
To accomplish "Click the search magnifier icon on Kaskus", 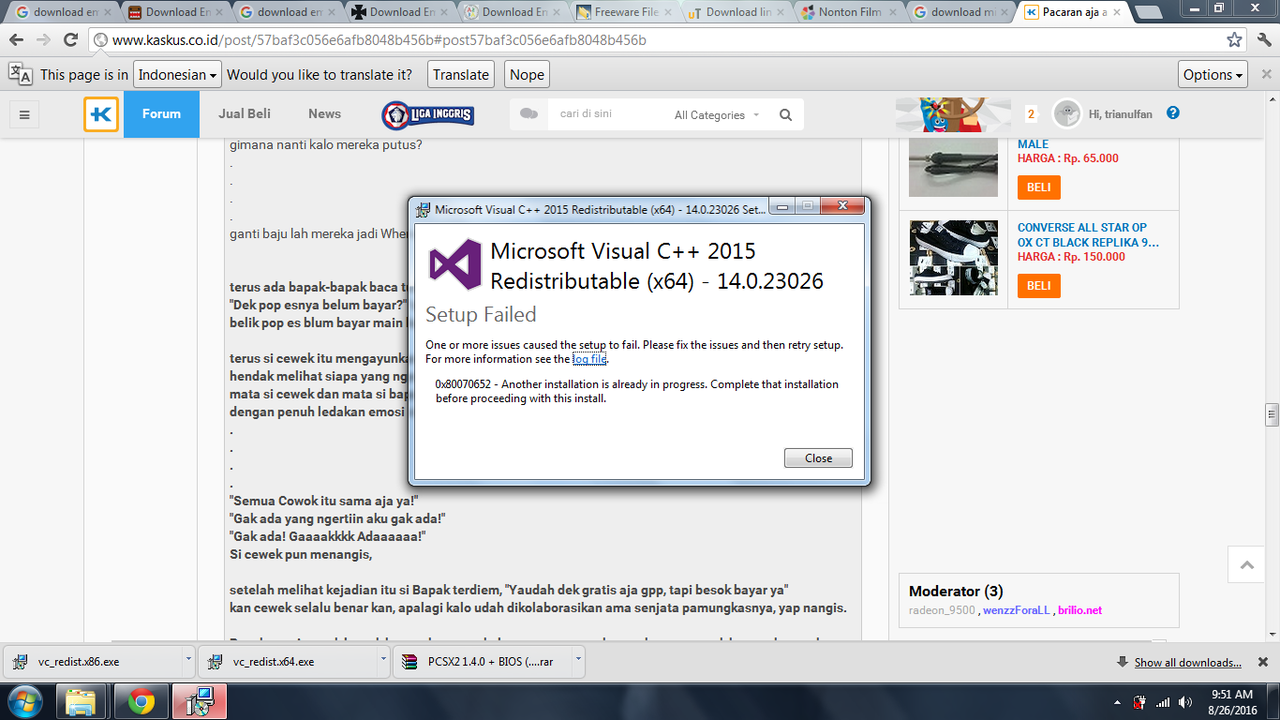I will pos(786,115).
